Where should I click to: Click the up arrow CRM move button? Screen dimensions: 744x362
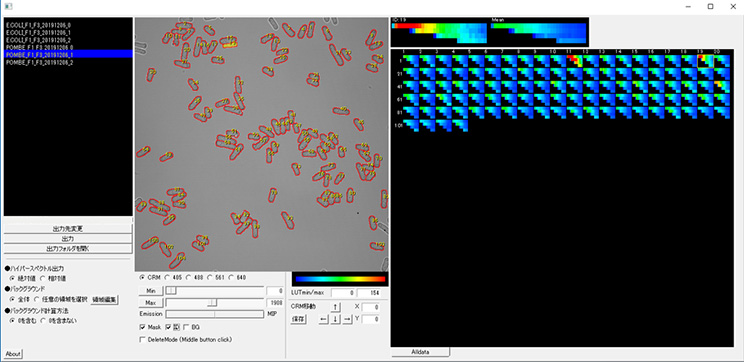[335, 308]
